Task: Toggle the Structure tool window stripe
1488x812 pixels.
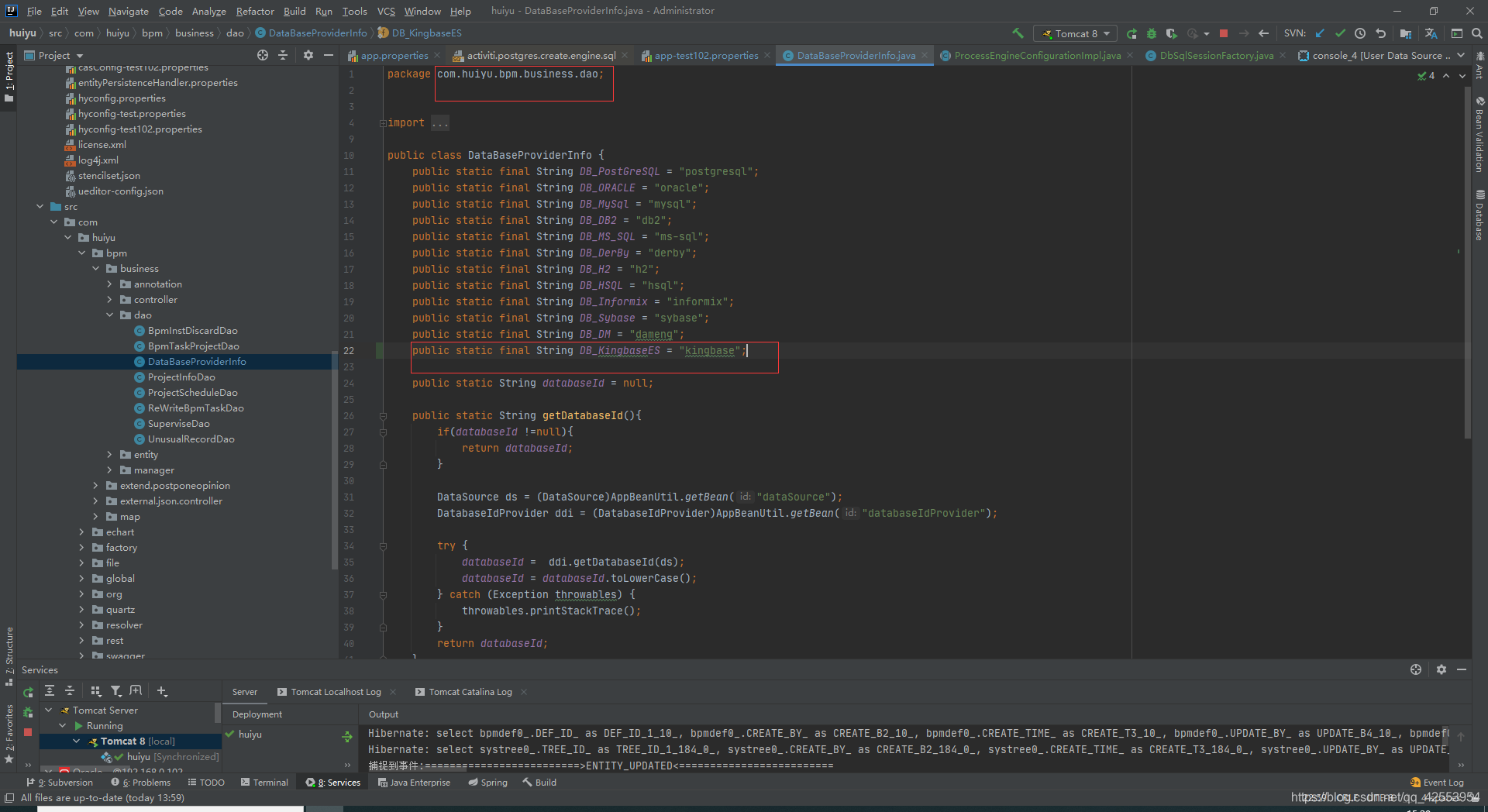Action: pyautogui.click(x=9, y=656)
